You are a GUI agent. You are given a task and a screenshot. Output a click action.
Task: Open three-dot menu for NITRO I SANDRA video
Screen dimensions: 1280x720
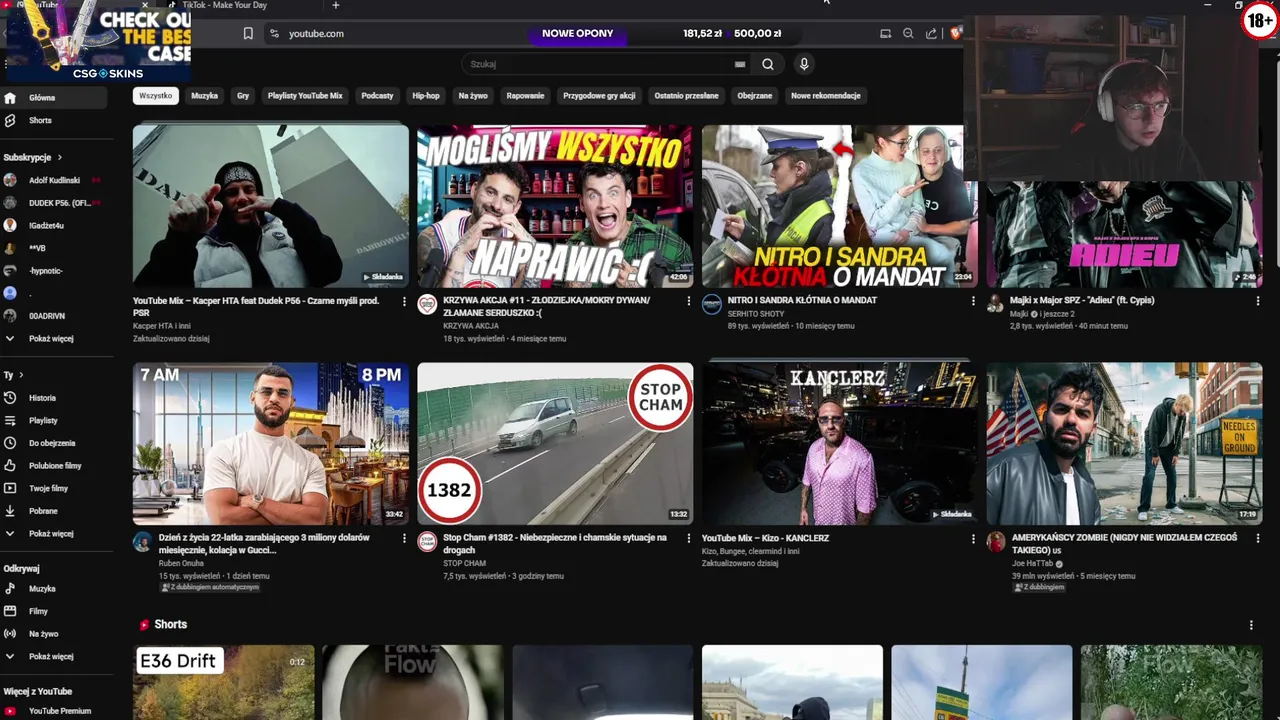tap(973, 301)
